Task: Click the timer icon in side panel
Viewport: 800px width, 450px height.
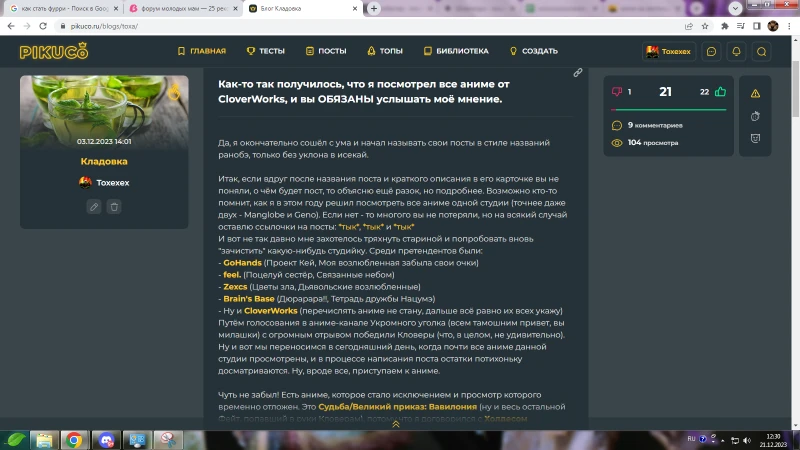Action: pos(755,116)
